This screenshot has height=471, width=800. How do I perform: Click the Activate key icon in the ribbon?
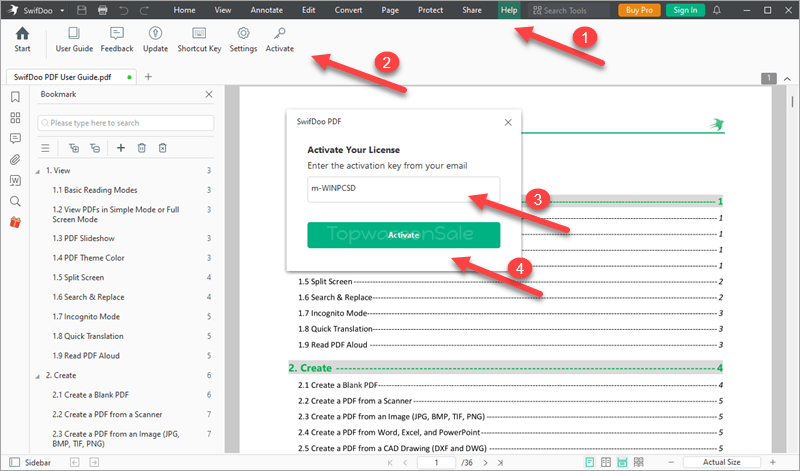(x=280, y=34)
